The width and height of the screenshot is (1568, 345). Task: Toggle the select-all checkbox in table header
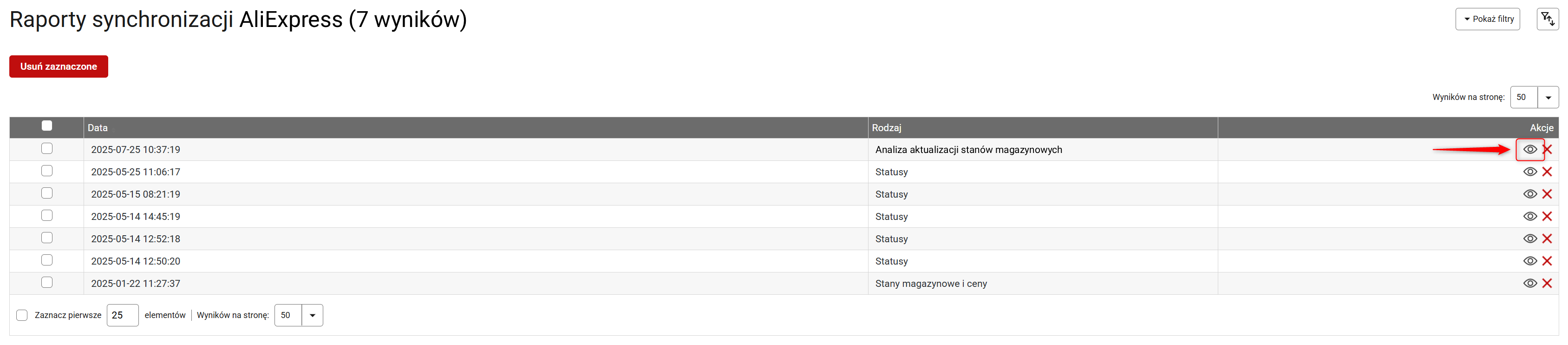[47, 126]
